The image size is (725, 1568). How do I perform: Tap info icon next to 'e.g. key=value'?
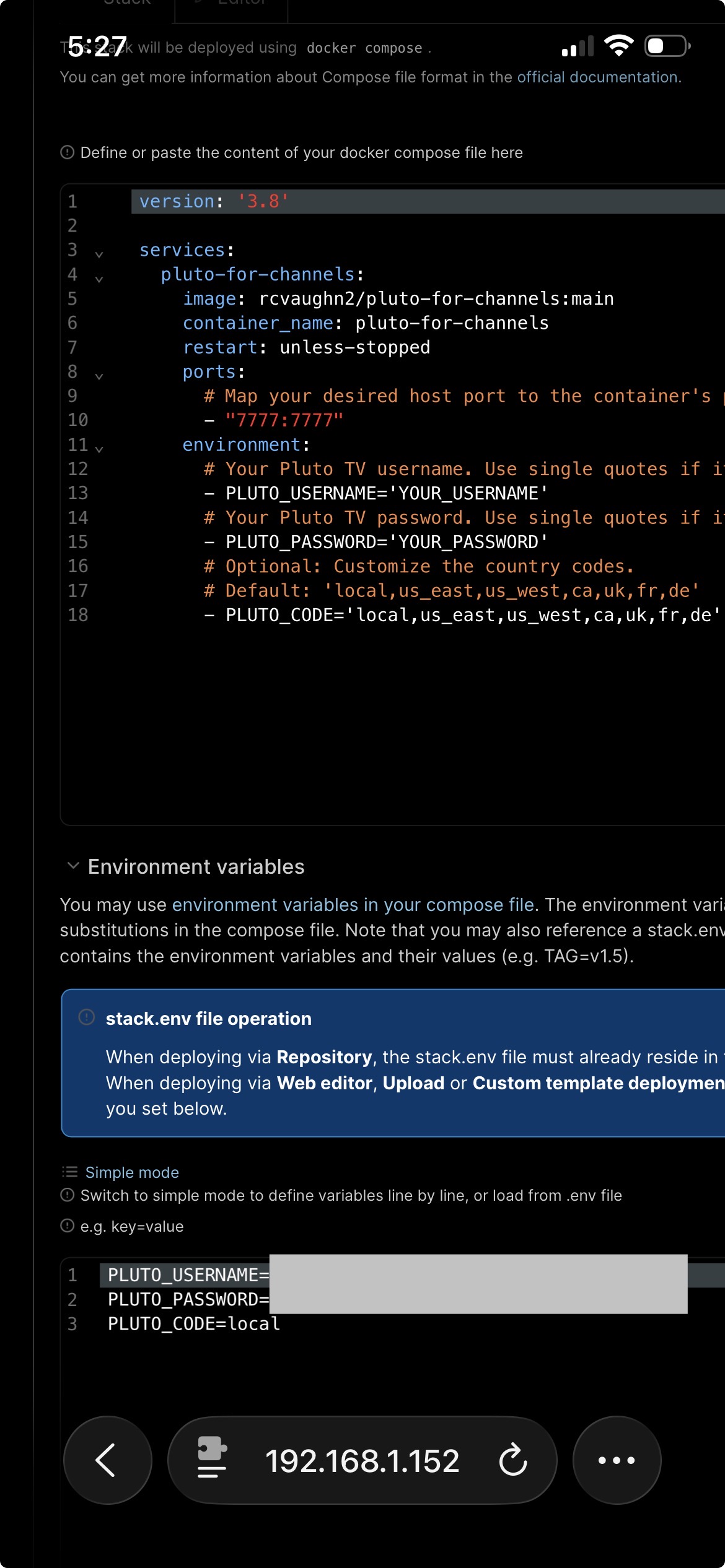click(x=67, y=1226)
